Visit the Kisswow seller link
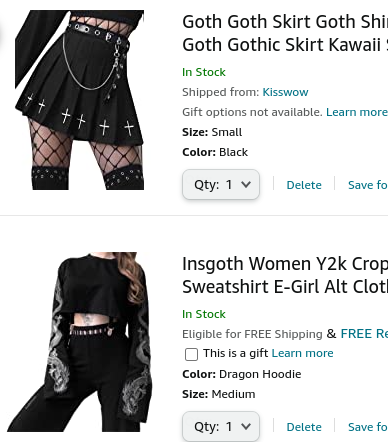388x442 pixels. (x=285, y=92)
